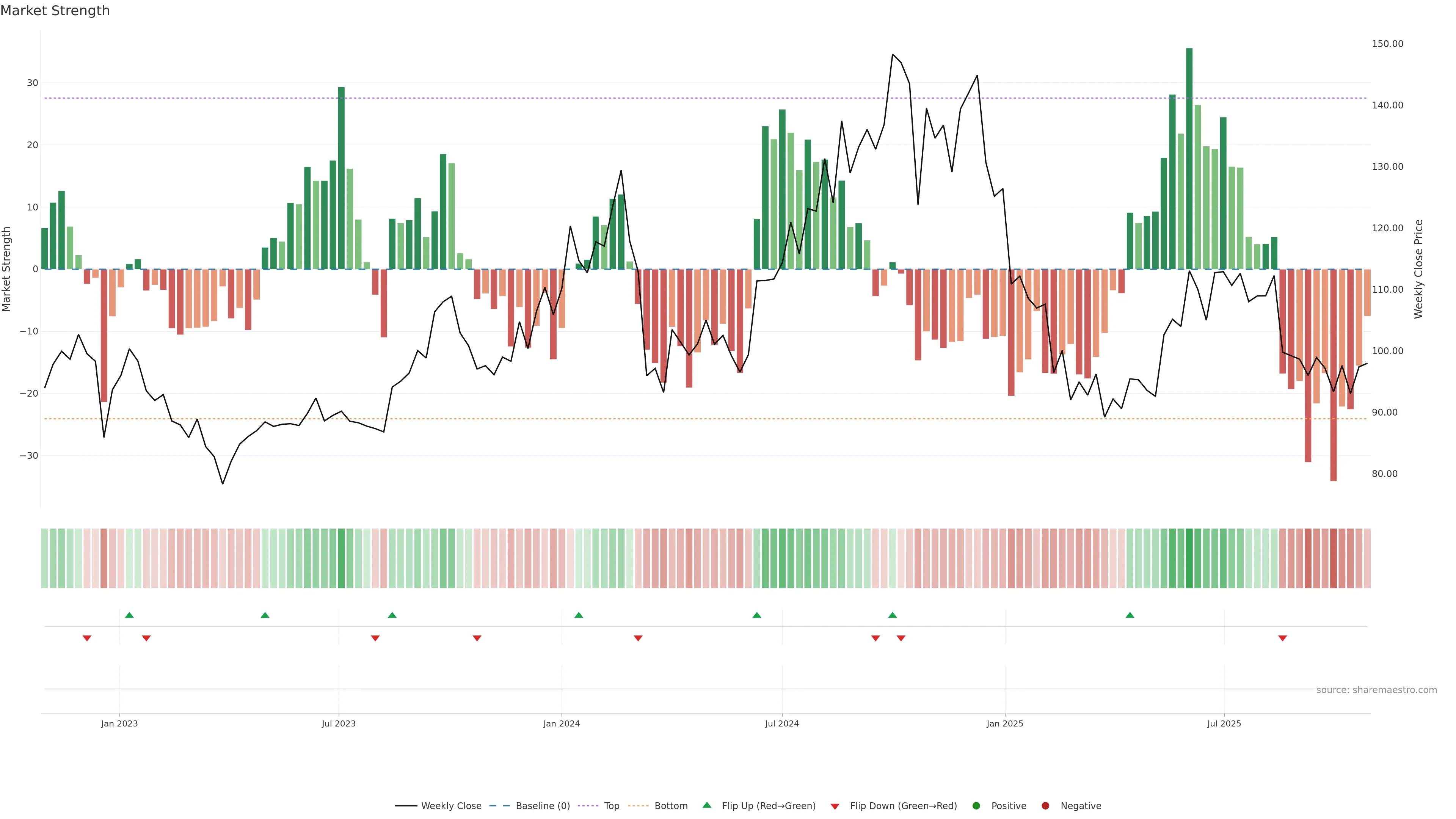Click the last flip down marker after Jul 2025
The width and height of the screenshot is (1456, 819).
pyautogui.click(x=1282, y=638)
